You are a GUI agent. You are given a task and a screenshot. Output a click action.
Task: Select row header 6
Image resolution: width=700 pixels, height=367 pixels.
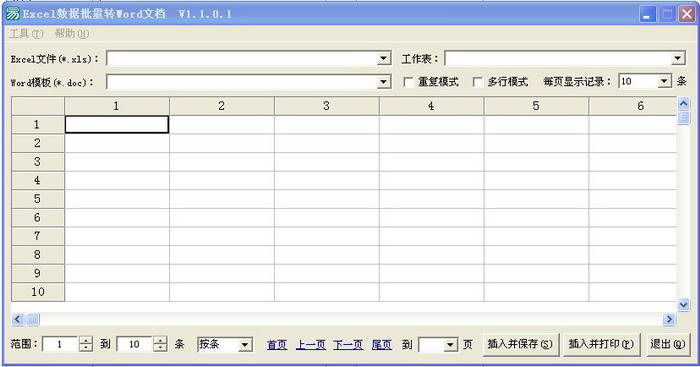pos(38,217)
